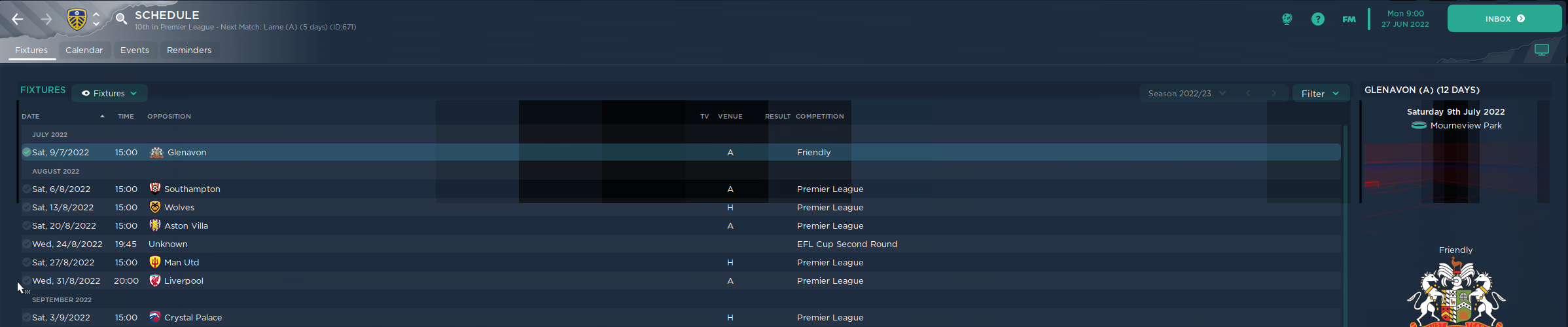Open the help question mark icon
Image resolution: width=1568 pixels, height=327 pixels.
pyautogui.click(x=1317, y=19)
